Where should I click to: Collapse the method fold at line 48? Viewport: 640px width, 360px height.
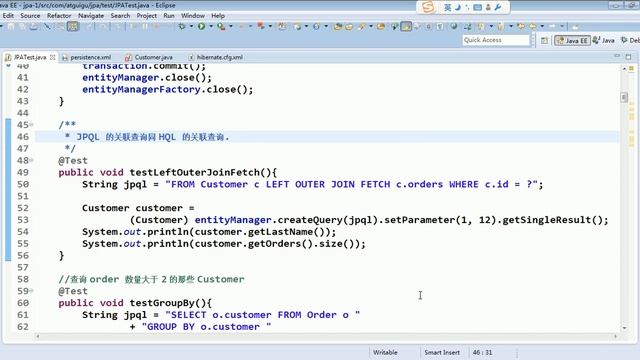point(31,160)
